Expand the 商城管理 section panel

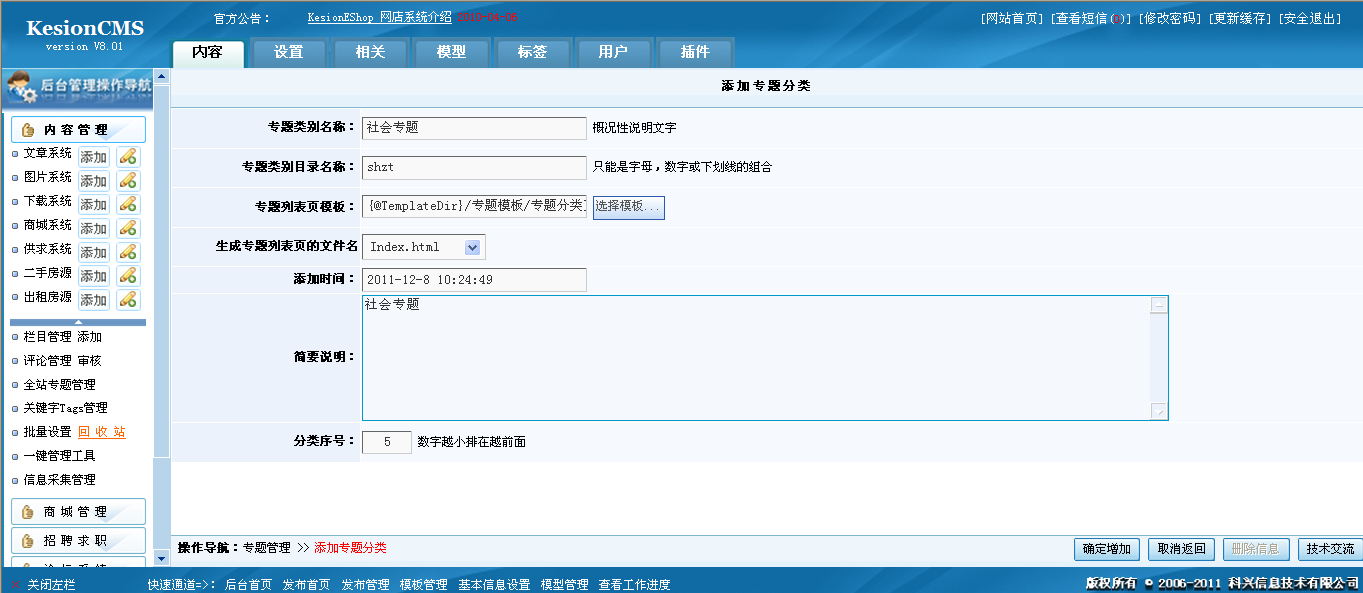(78, 511)
